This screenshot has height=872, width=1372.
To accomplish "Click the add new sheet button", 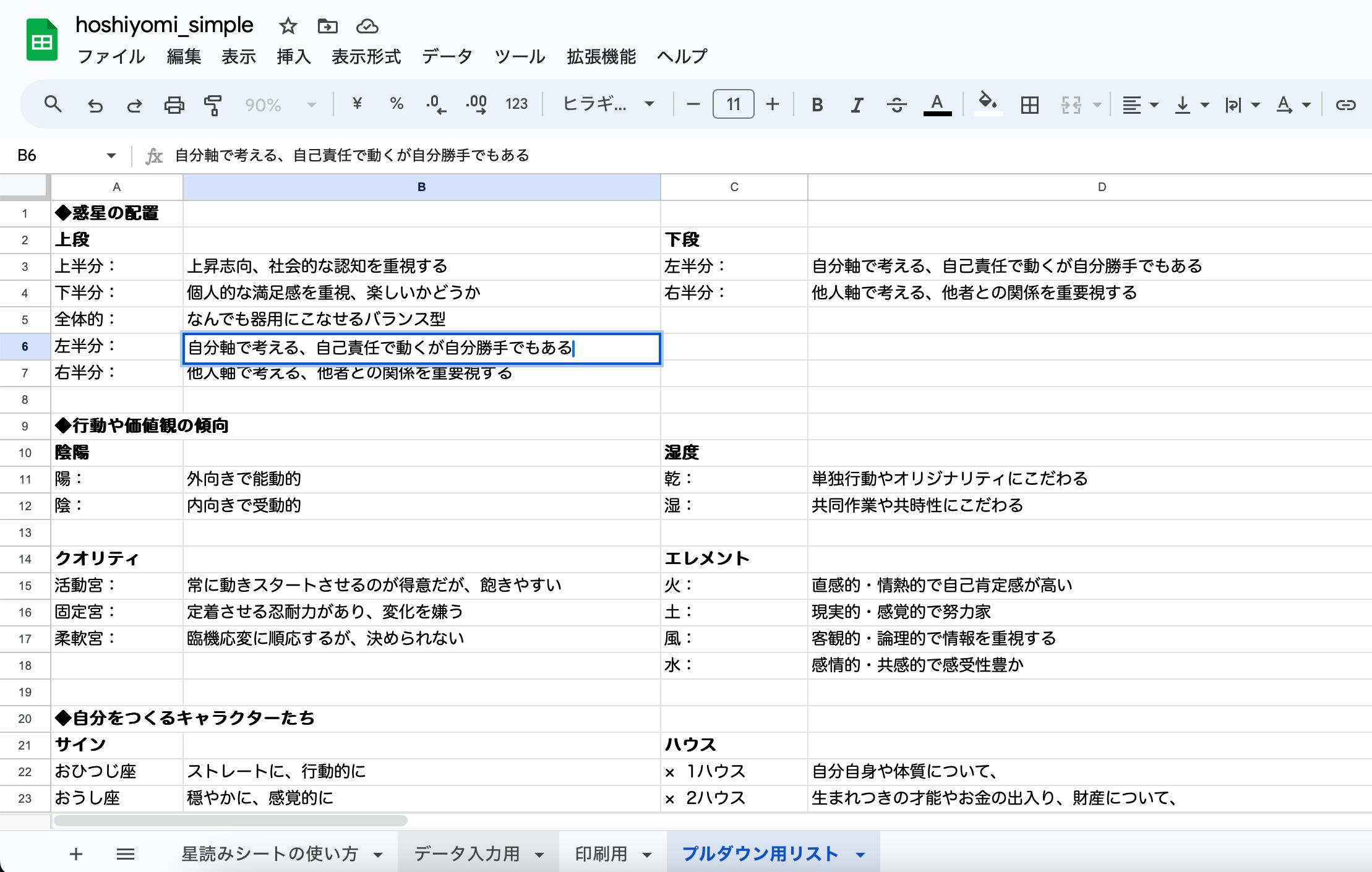I will coord(76,854).
